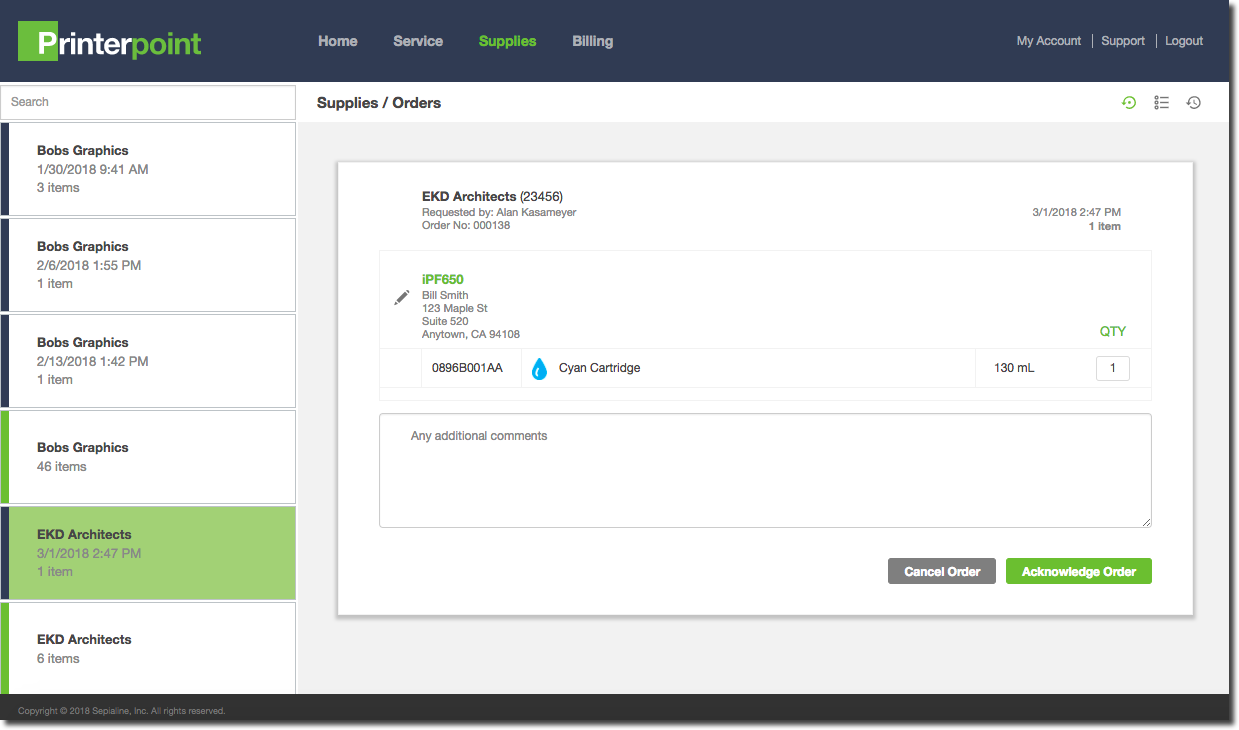Click the My Account link
This screenshot has width=1239, height=730.
(x=1048, y=41)
